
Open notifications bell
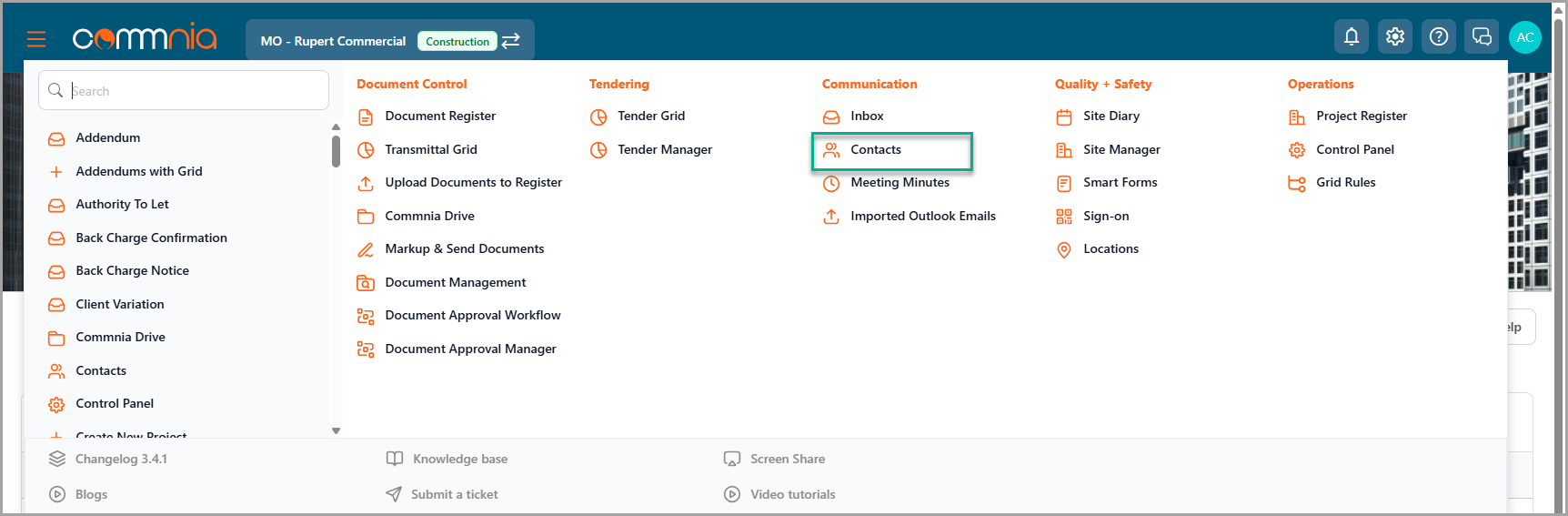point(1352,36)
